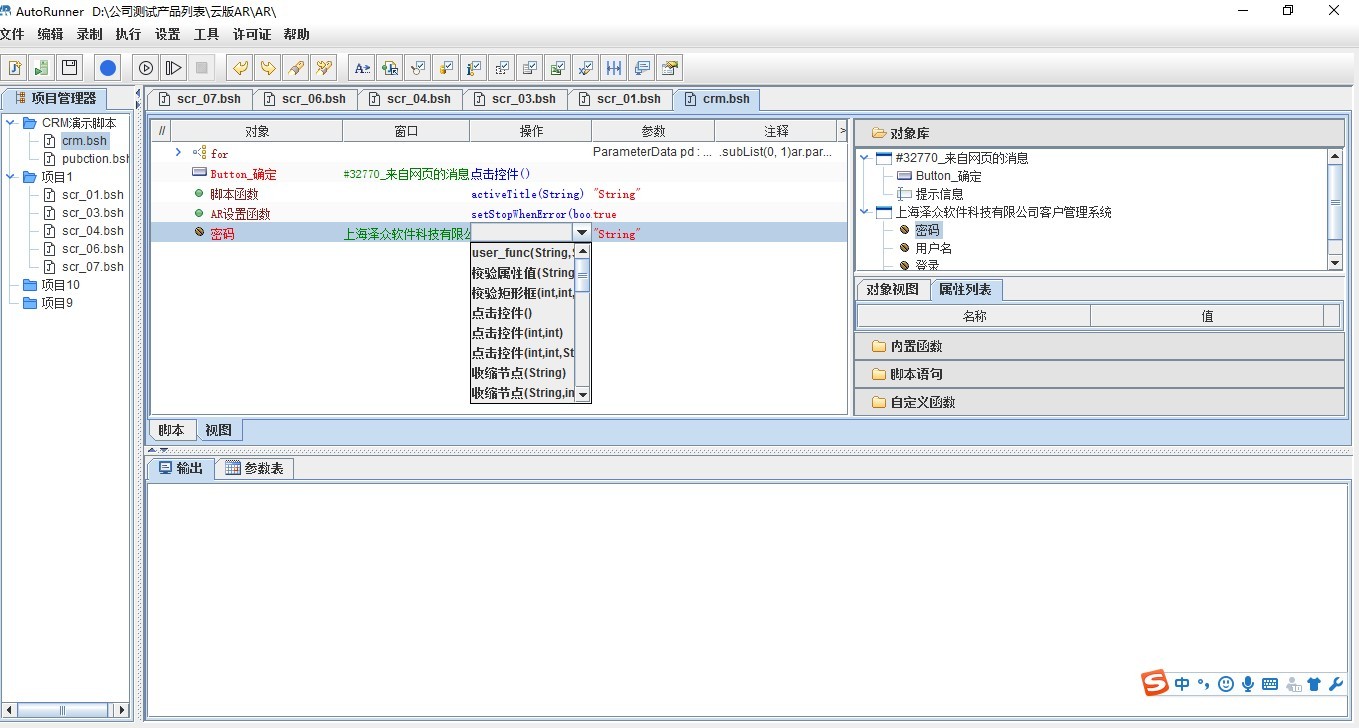This screenshot has width=1359, height=728.
Task: Open the blue shirt skin icon on IME bar
Action: click(1314, 684)
